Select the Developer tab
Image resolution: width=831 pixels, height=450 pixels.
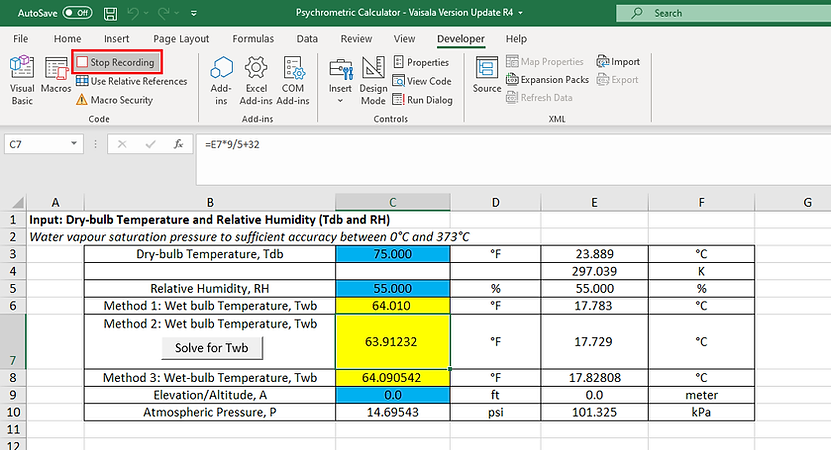pyautogui.click(x=461, y=39)
